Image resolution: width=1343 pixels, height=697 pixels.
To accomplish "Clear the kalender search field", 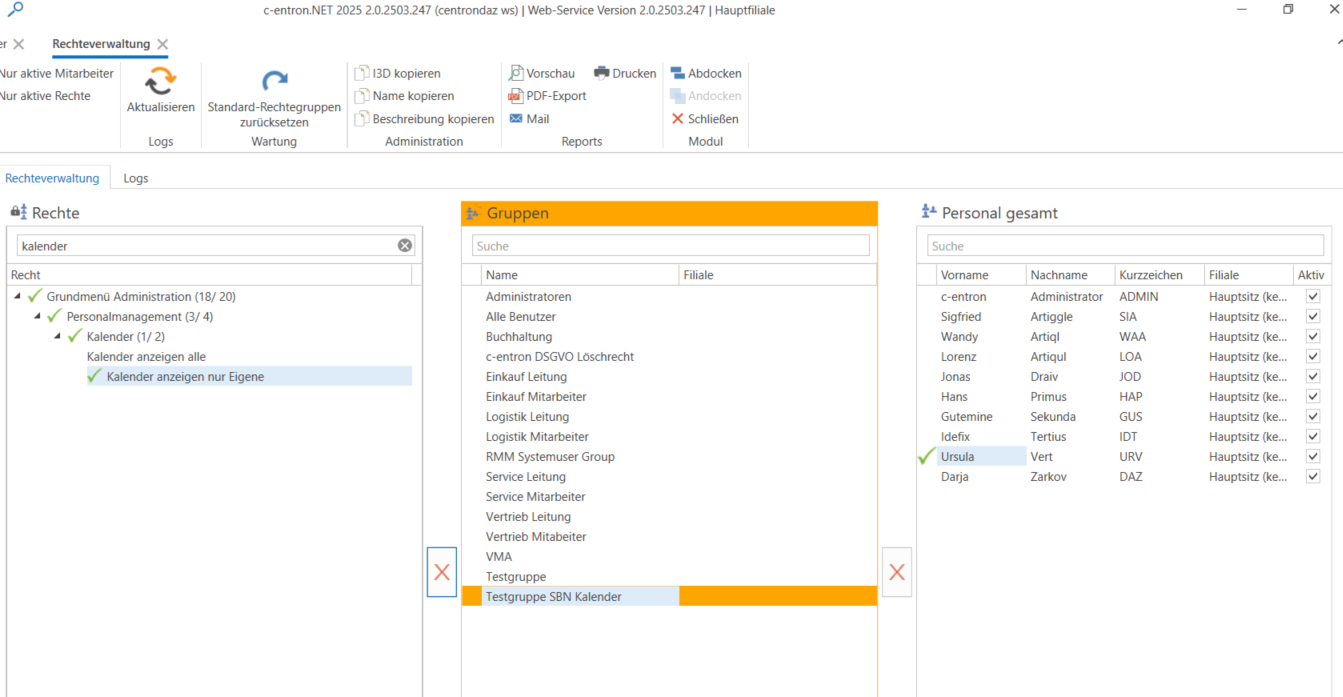I will coord(405,246).
